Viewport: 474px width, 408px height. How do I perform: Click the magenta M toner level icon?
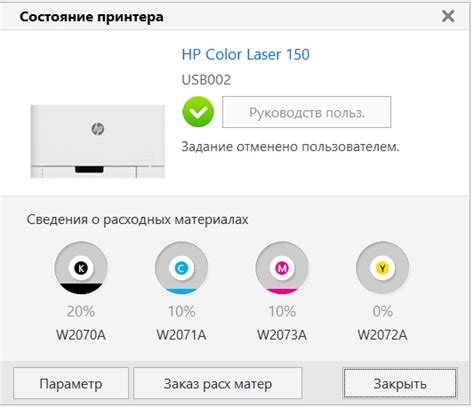[282, 268]
